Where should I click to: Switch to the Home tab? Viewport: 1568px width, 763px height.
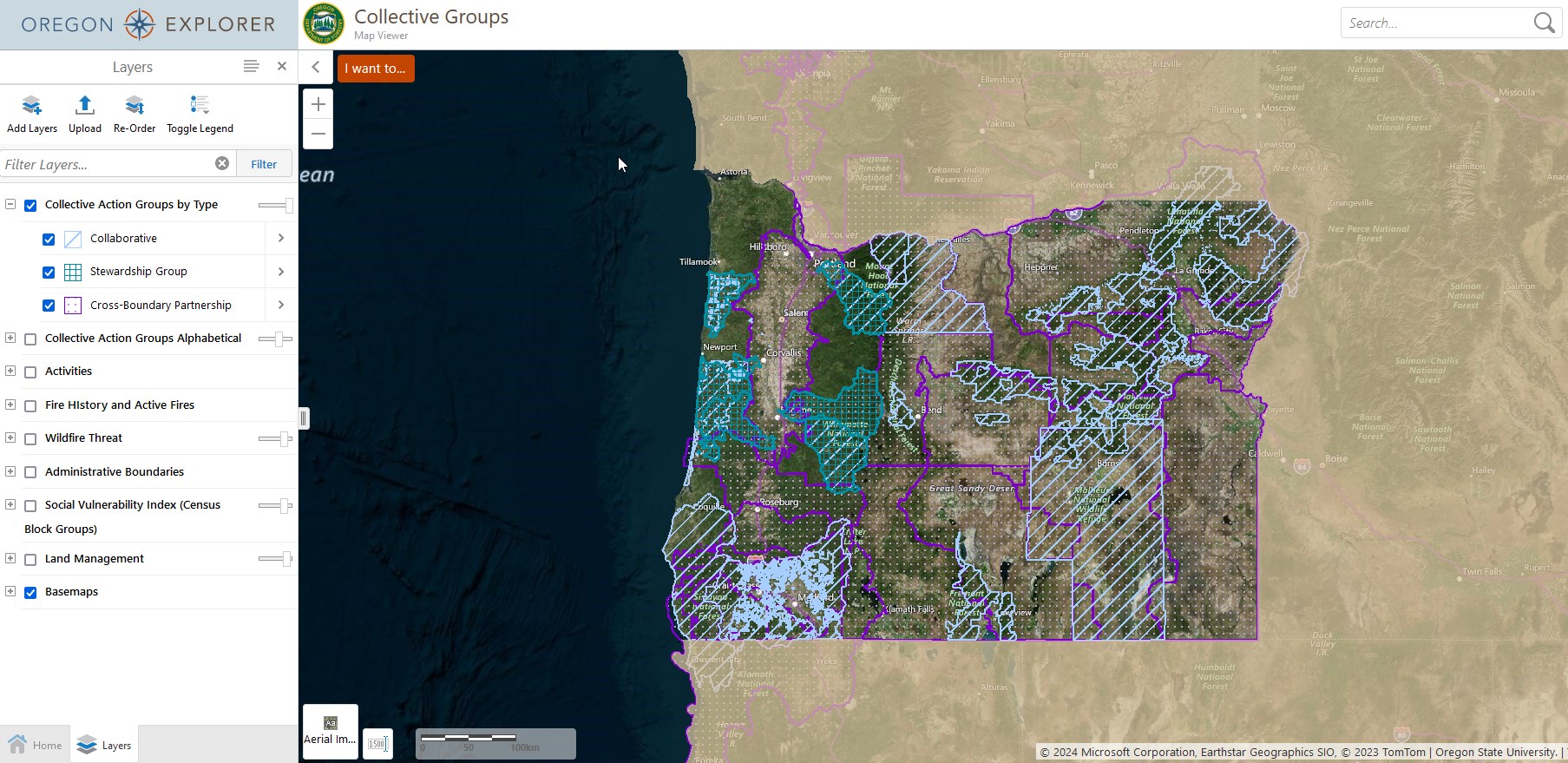pos(36,745)
